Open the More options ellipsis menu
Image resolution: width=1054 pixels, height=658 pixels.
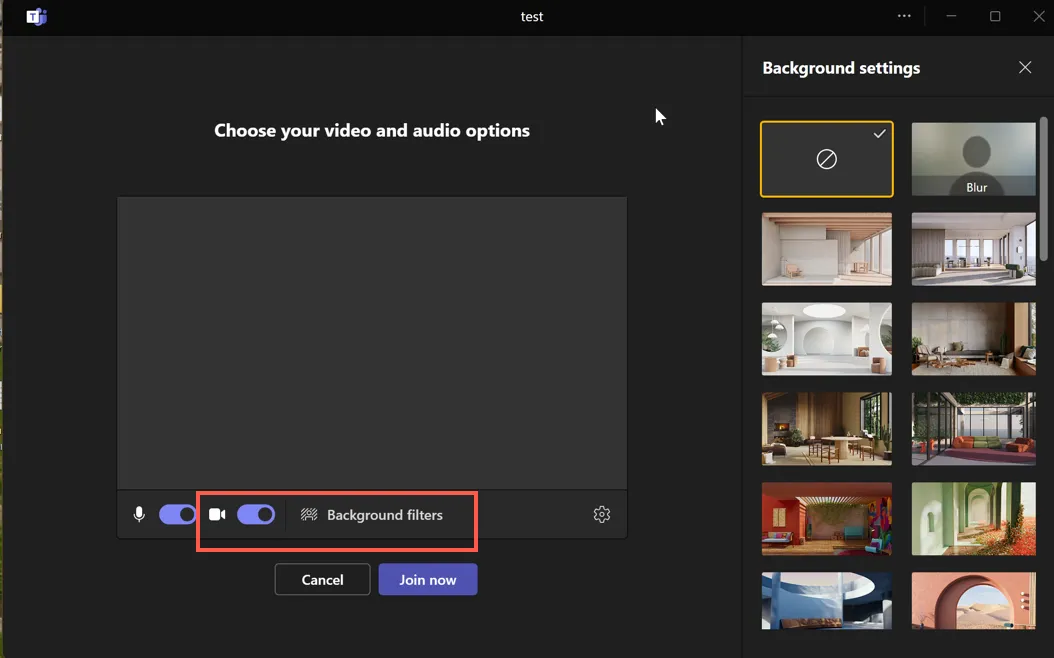click(x=904, y=16)
